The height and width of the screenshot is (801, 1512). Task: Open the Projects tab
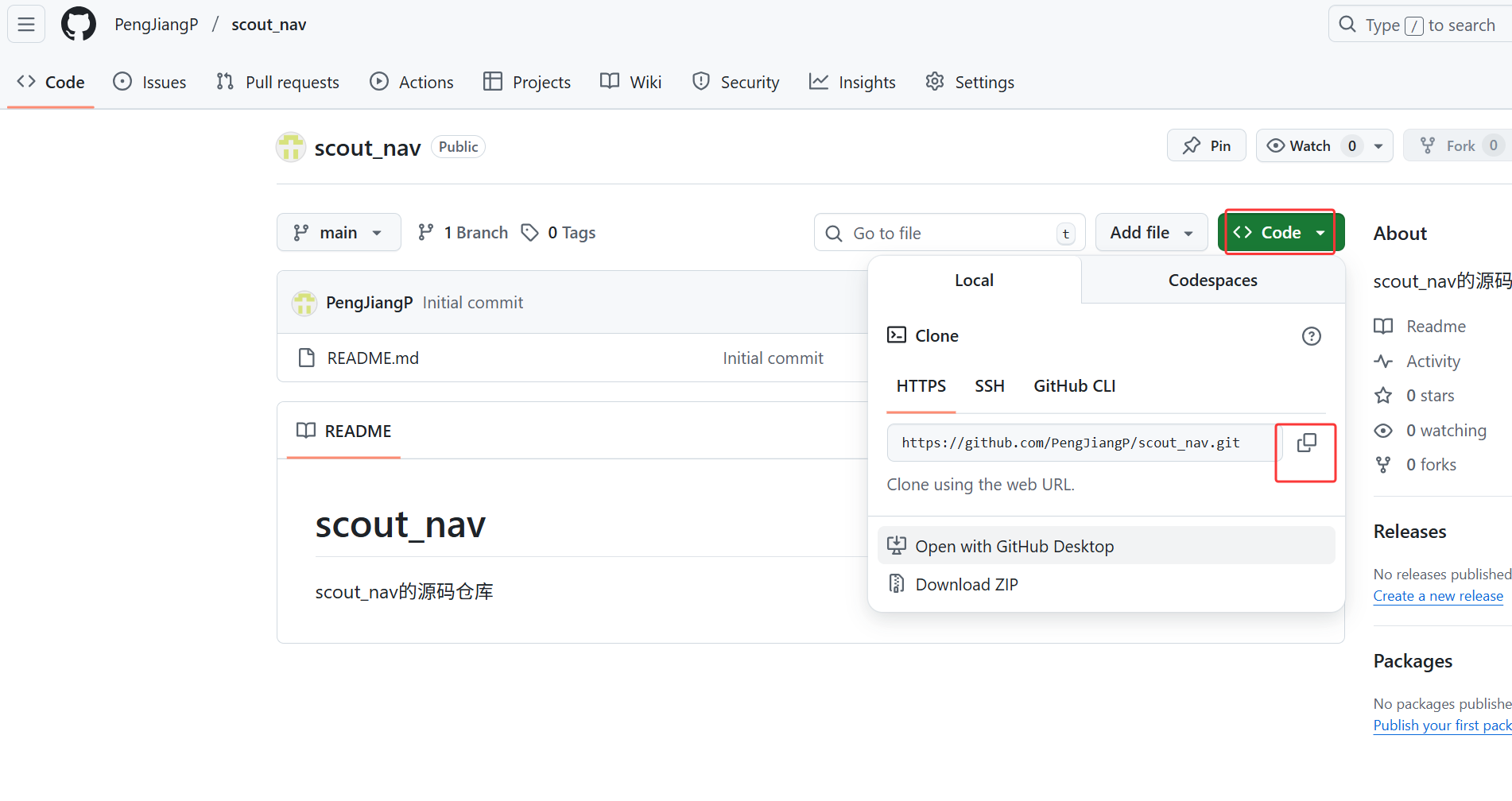click(527, 82)
